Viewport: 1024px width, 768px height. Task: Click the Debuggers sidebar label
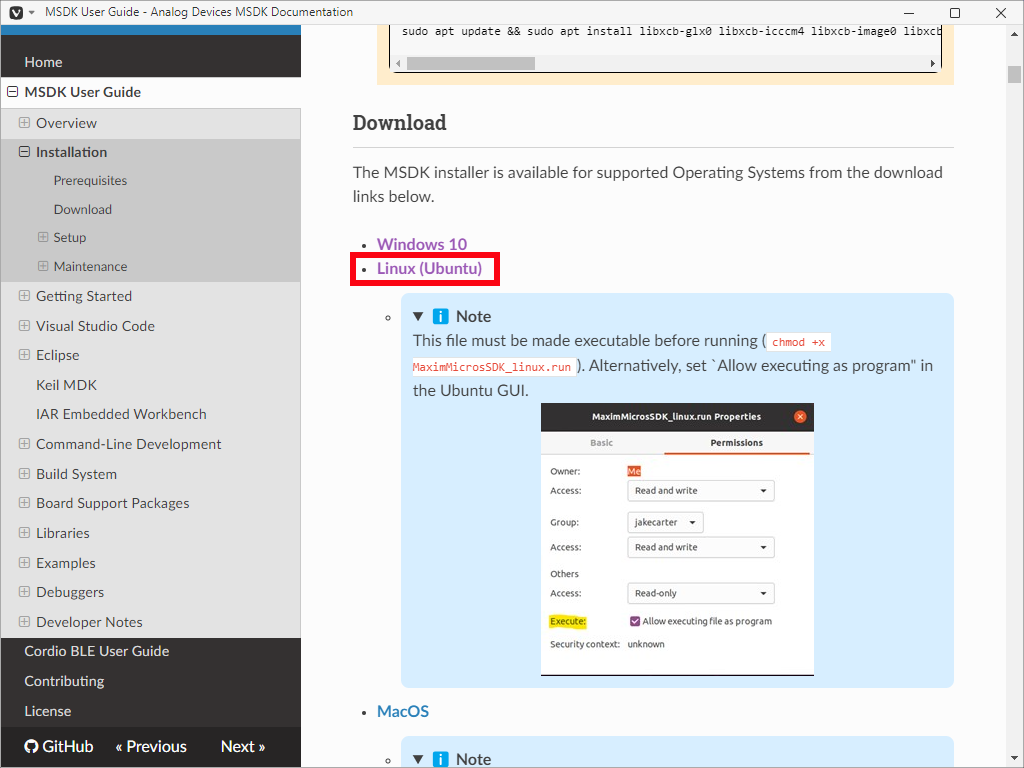(x=70, y=592)
